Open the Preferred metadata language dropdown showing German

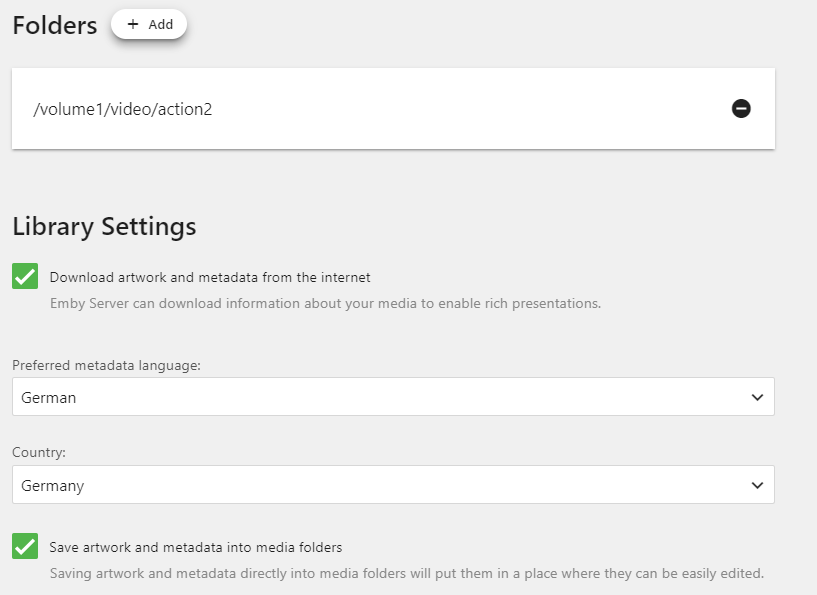(x=380, y=397)
